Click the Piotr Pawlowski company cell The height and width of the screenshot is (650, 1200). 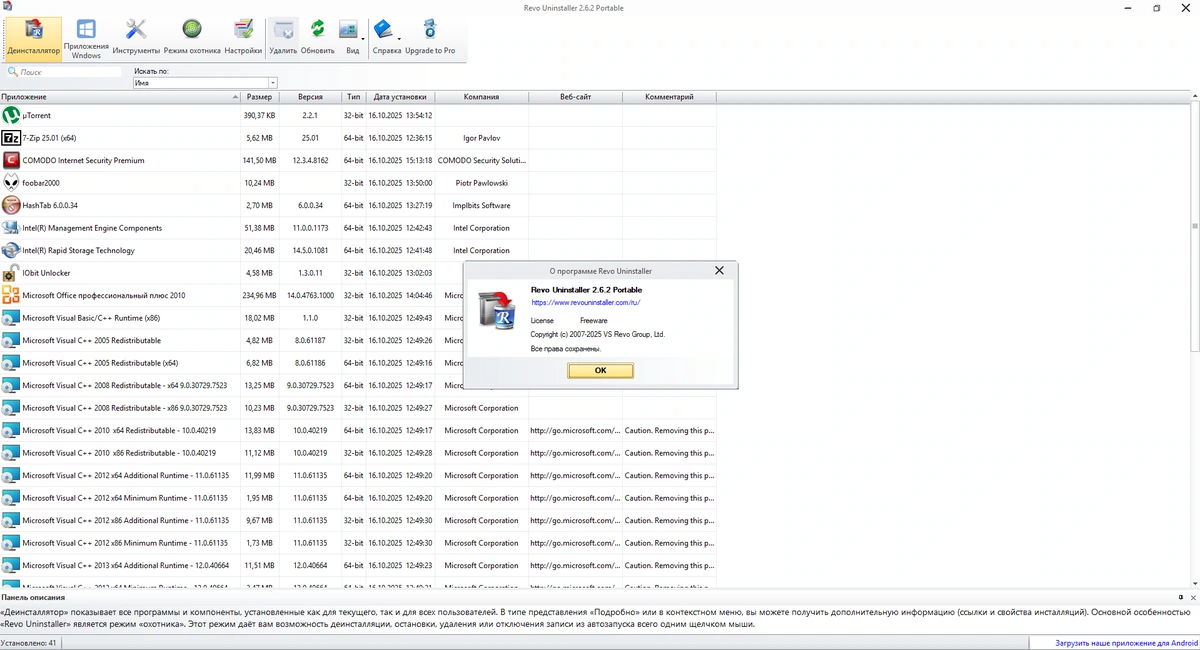pos(481,183)
